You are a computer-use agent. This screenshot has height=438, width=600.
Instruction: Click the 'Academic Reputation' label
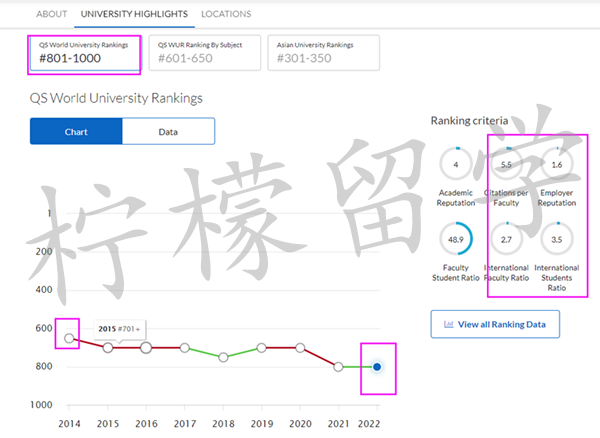[x=456, y=198]
